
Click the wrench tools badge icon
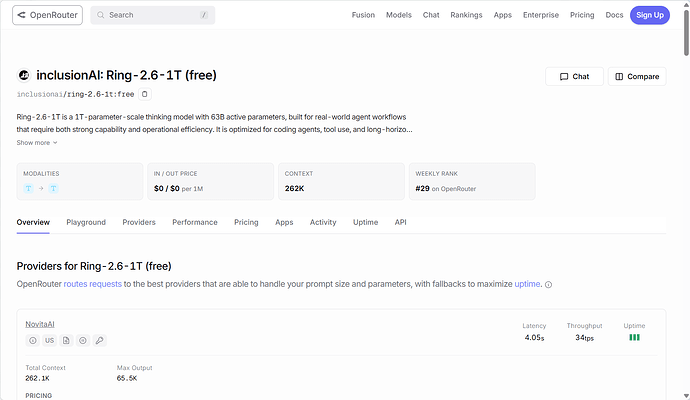[x=99, y=340]
